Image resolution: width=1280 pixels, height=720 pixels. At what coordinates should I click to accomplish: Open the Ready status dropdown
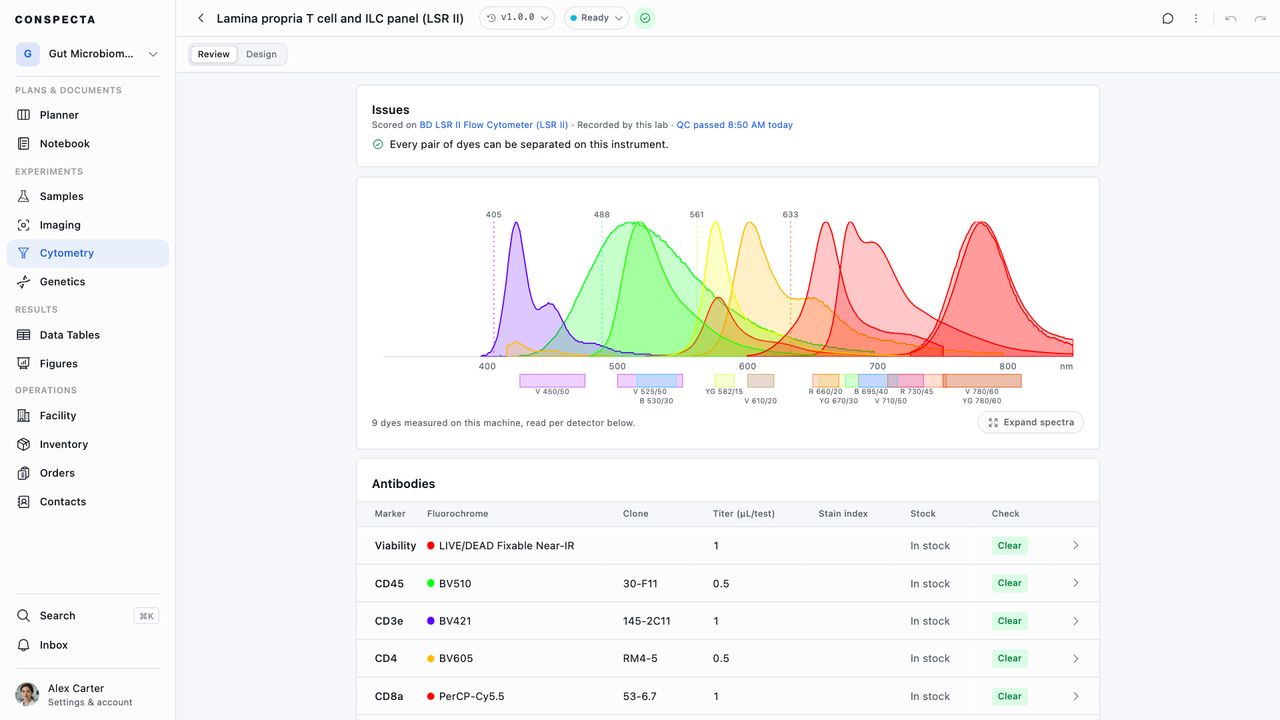pos(596,18)
